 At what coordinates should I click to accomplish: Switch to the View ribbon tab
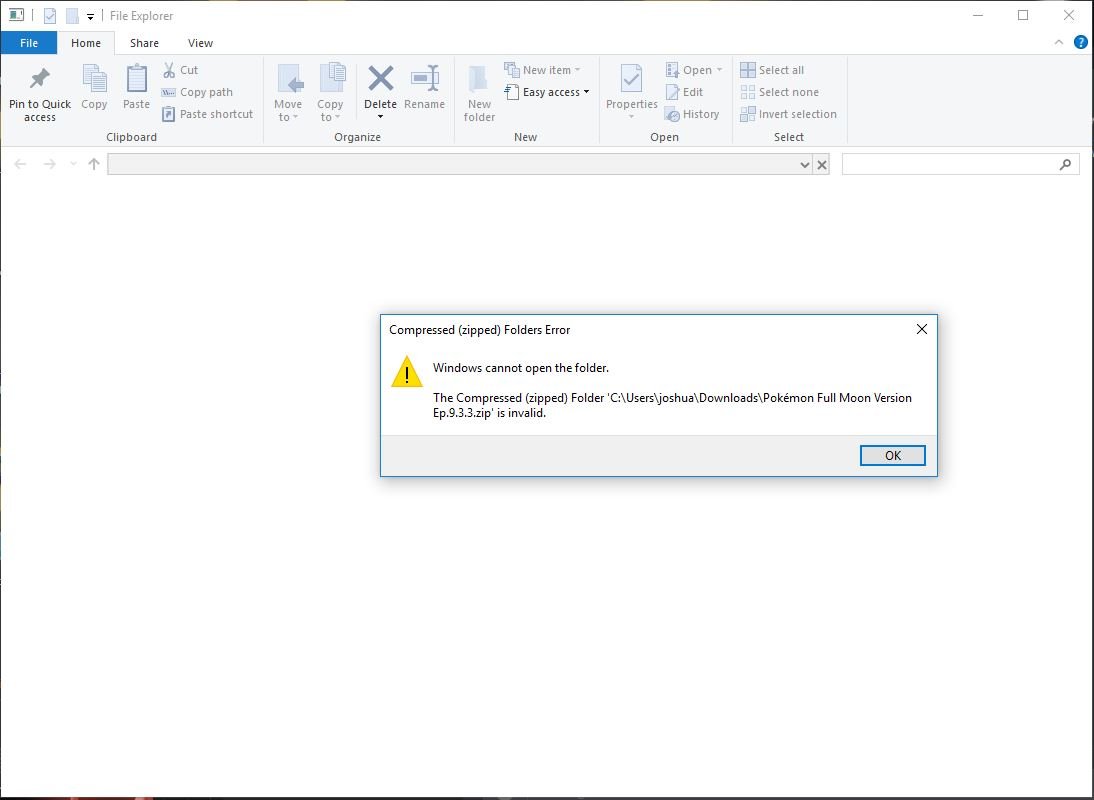(x=200, y=43)
